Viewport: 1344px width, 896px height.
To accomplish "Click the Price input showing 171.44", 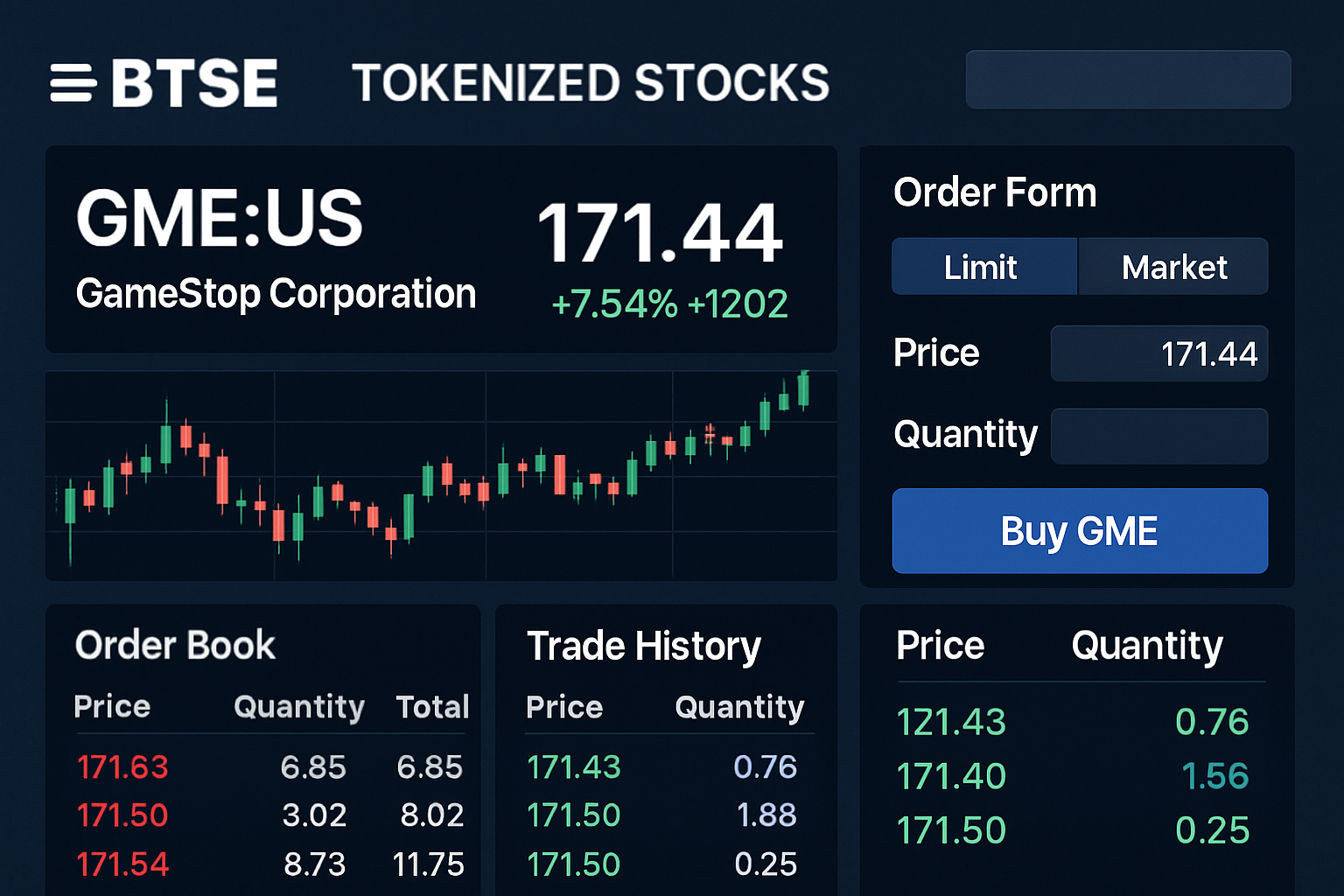I will coord(1158,353).
